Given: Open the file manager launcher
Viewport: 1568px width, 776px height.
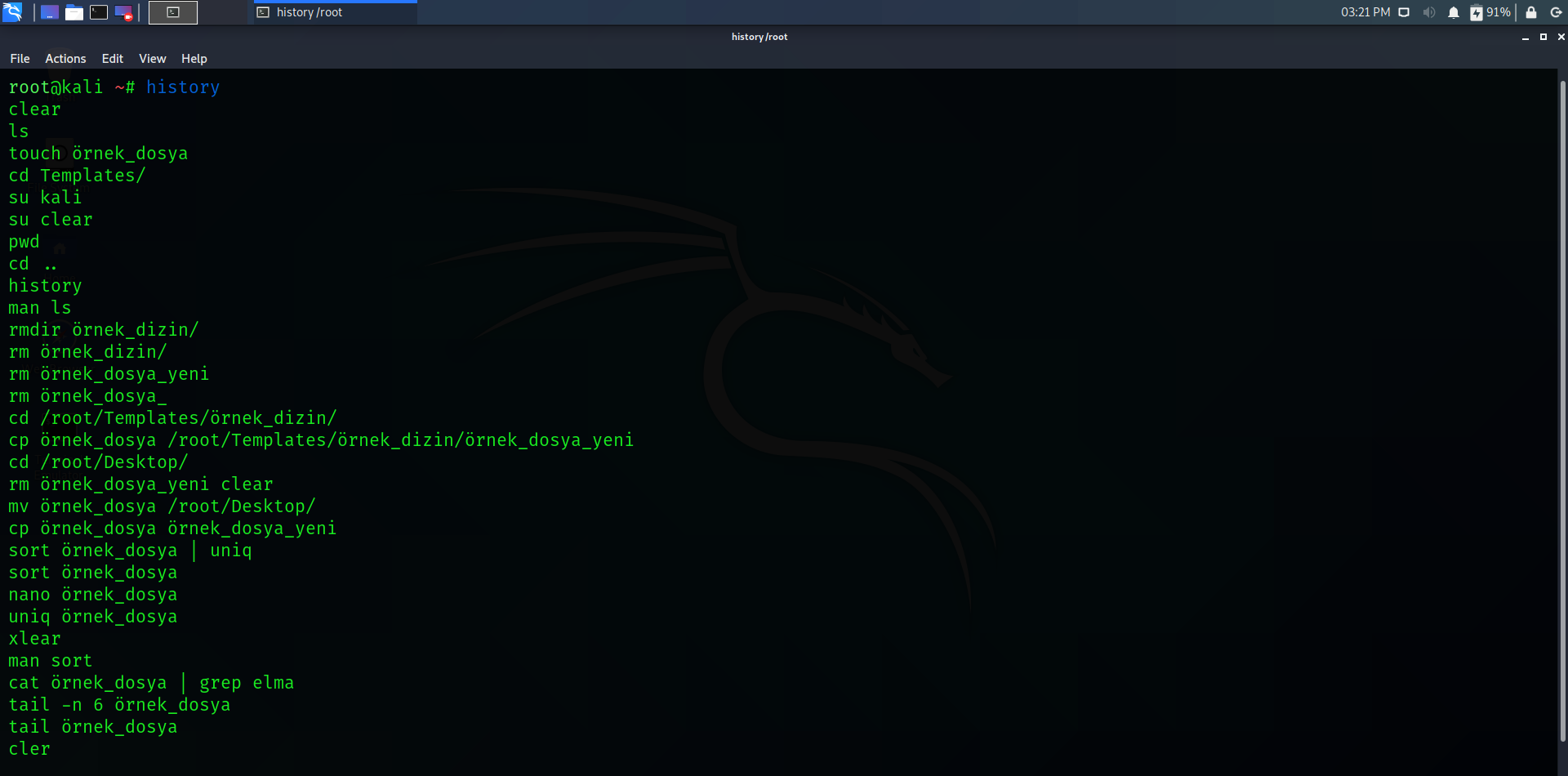Looking at the screenshot, I should pos(74,12).
